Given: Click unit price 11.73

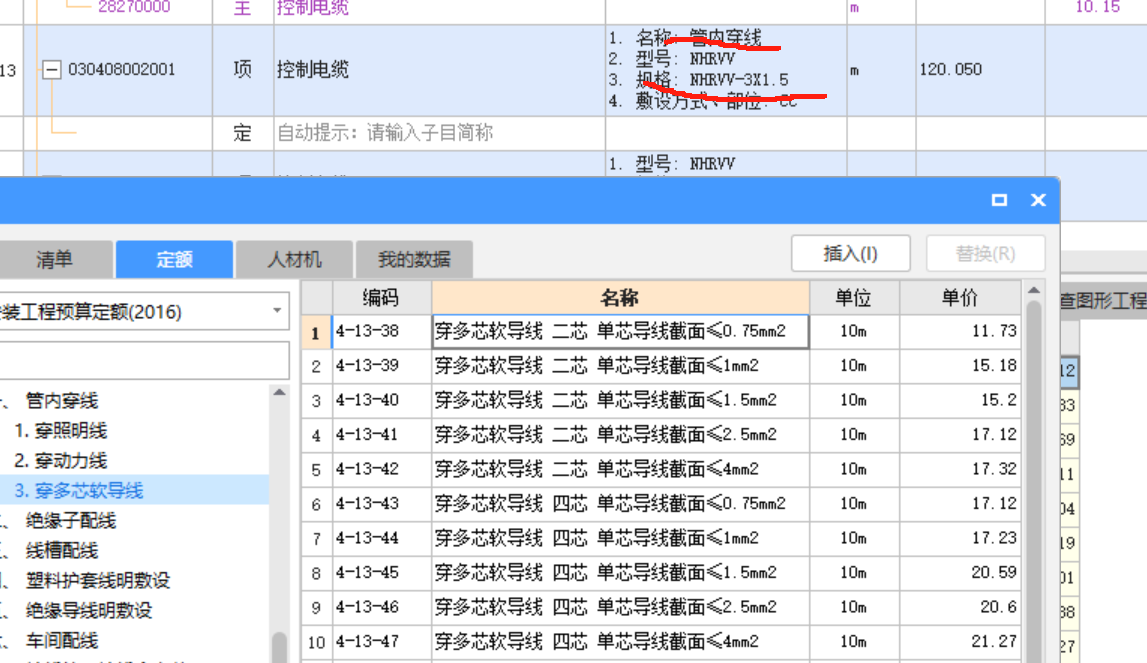Looking at the screenshot, I should pos(960,332).
